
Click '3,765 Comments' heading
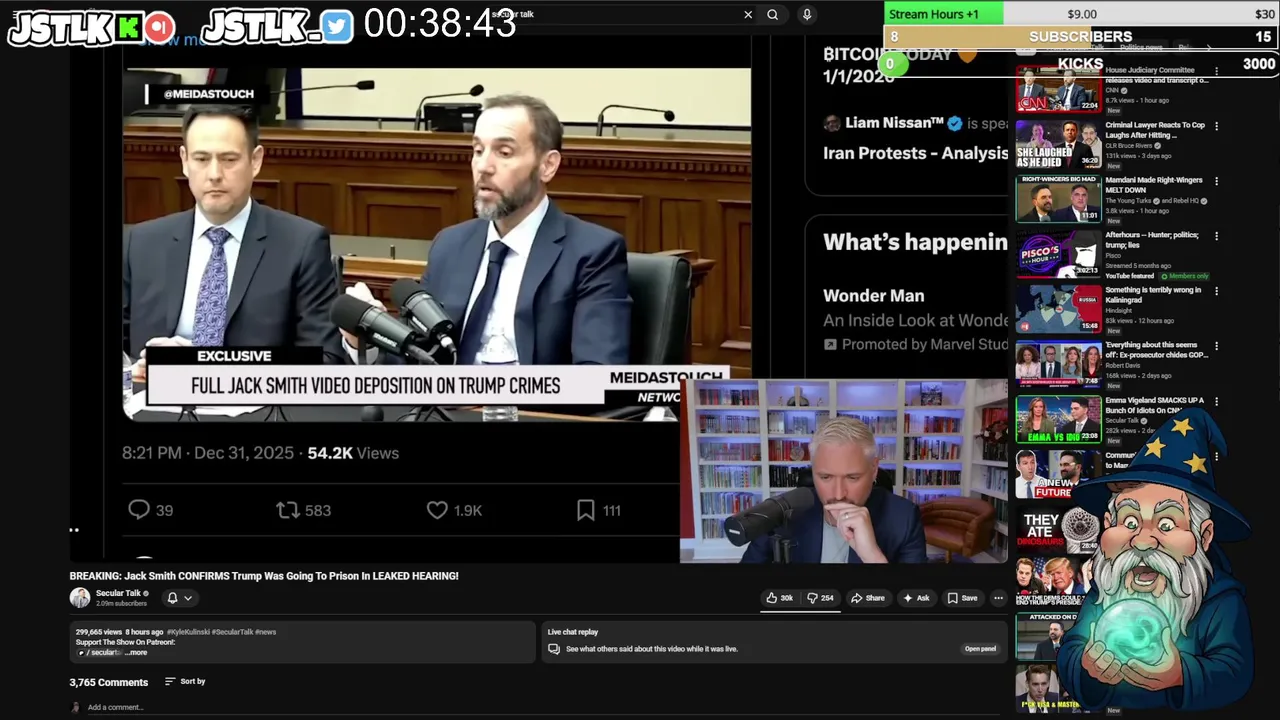pyautogui.click(x=108, y=682)
